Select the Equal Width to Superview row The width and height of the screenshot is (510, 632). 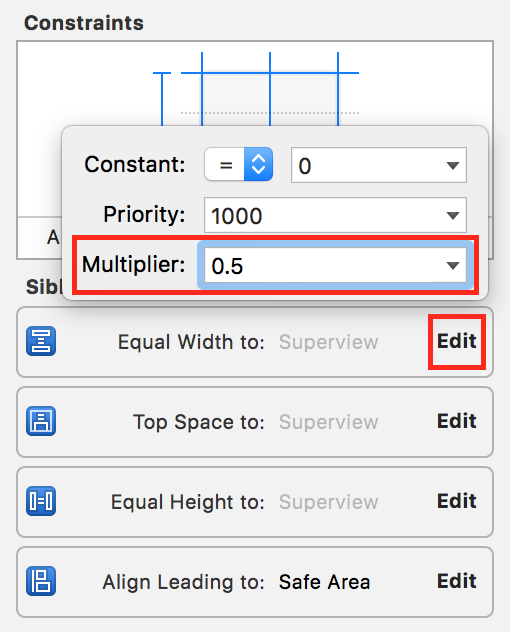(x=255, y=342)
